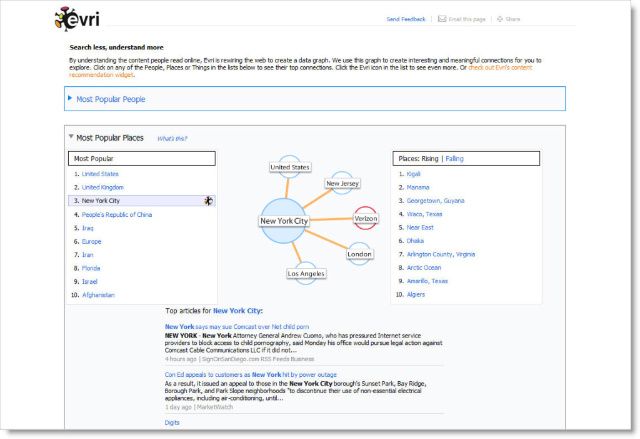
Task: Open Waco, Texas link
Action: coord(424,214)
